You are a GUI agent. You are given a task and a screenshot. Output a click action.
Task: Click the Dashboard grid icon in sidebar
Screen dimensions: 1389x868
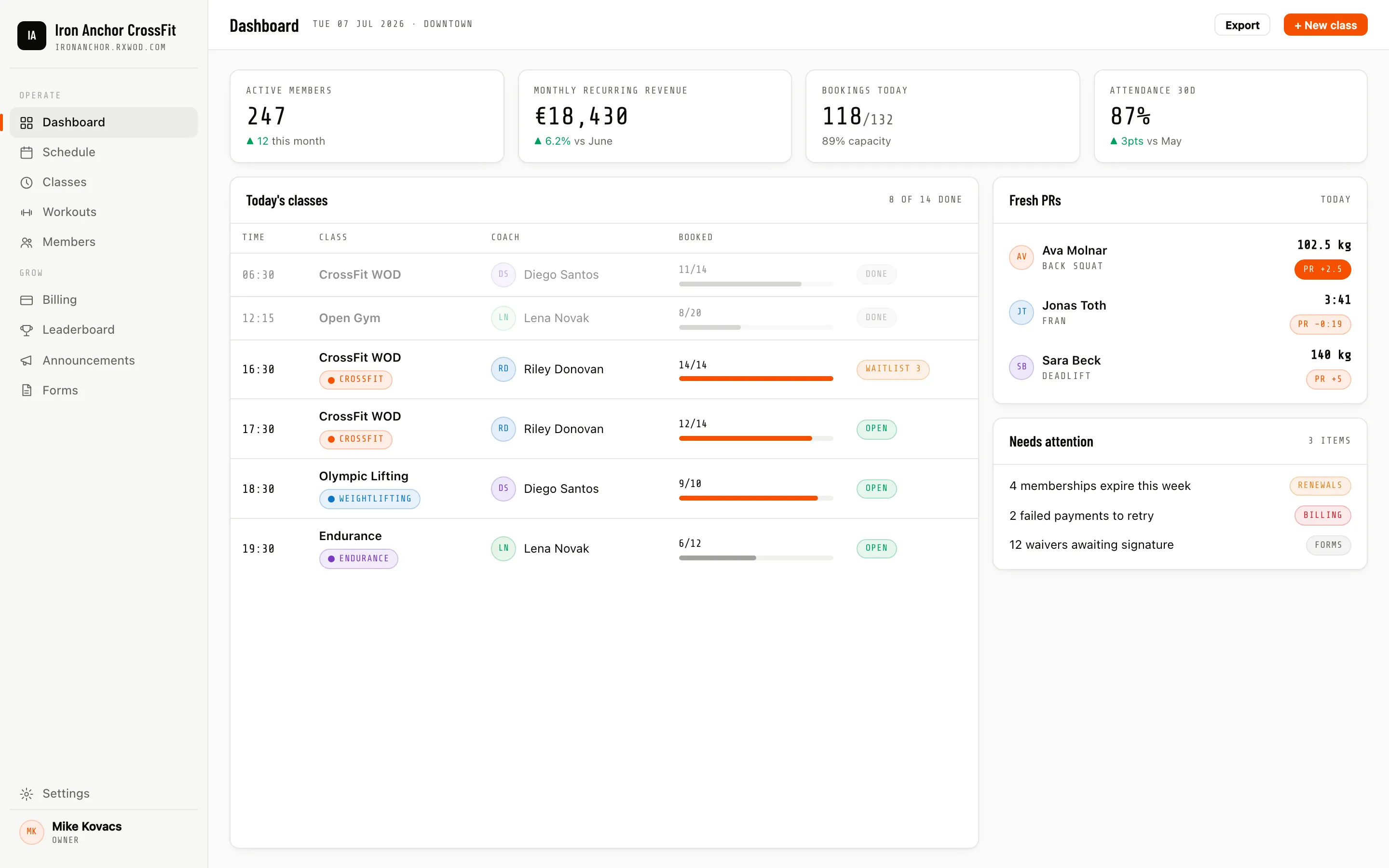27,122
